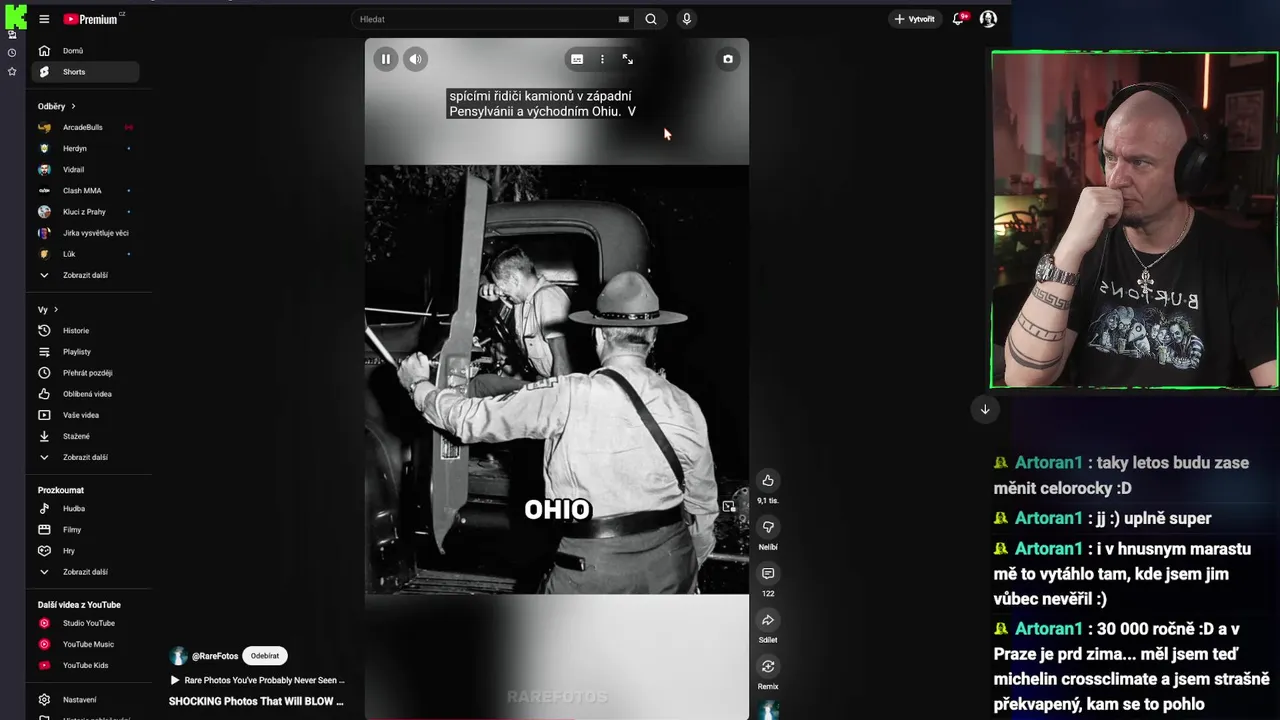The height and width of the screenshot is (720, 1280).
Task: Open the sound thumbnail below Remix
Action: point(768,711)
